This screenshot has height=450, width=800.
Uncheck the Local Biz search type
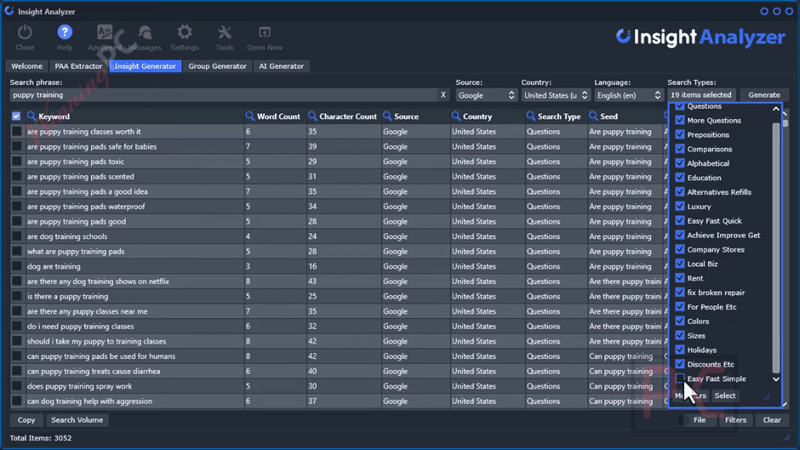[680, 264]
